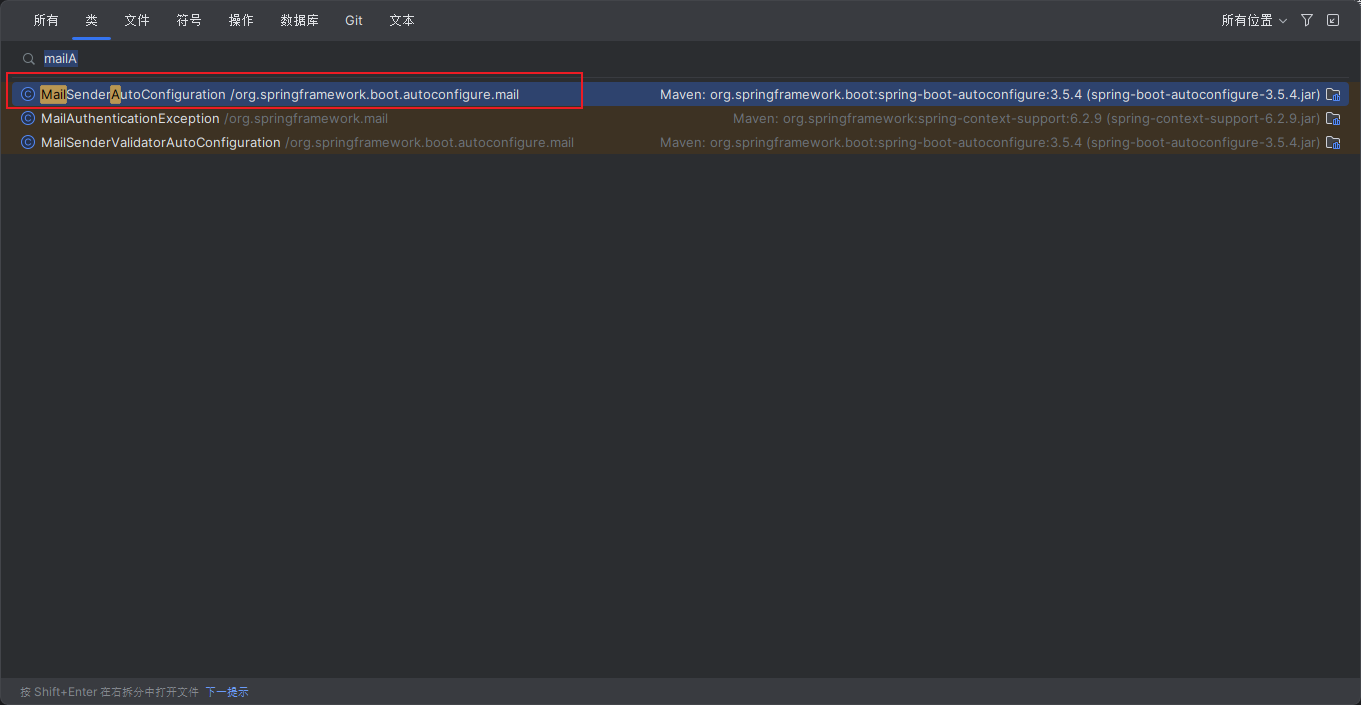Image resolution: width=1361 pixels, height=705 pixels.
Task: Click class icon beside MailSenderAutoConfiguration
Action: (28, 94)
